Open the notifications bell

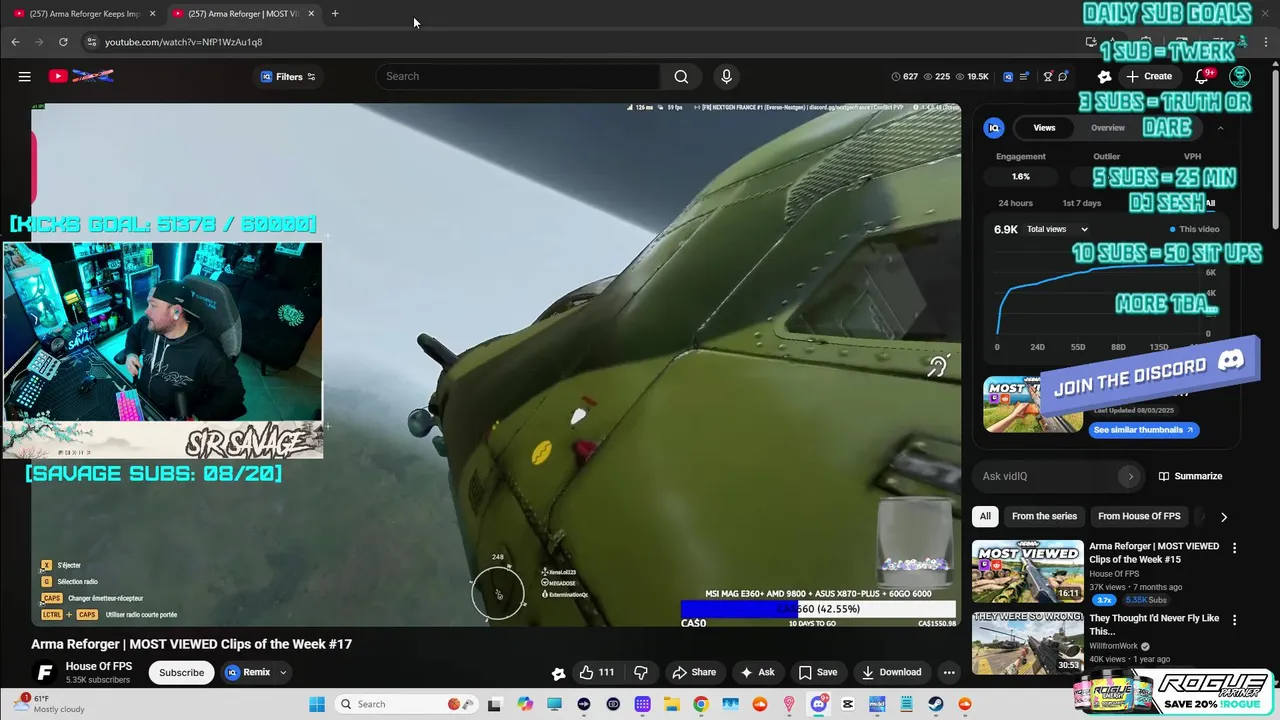pos(1201,76)
